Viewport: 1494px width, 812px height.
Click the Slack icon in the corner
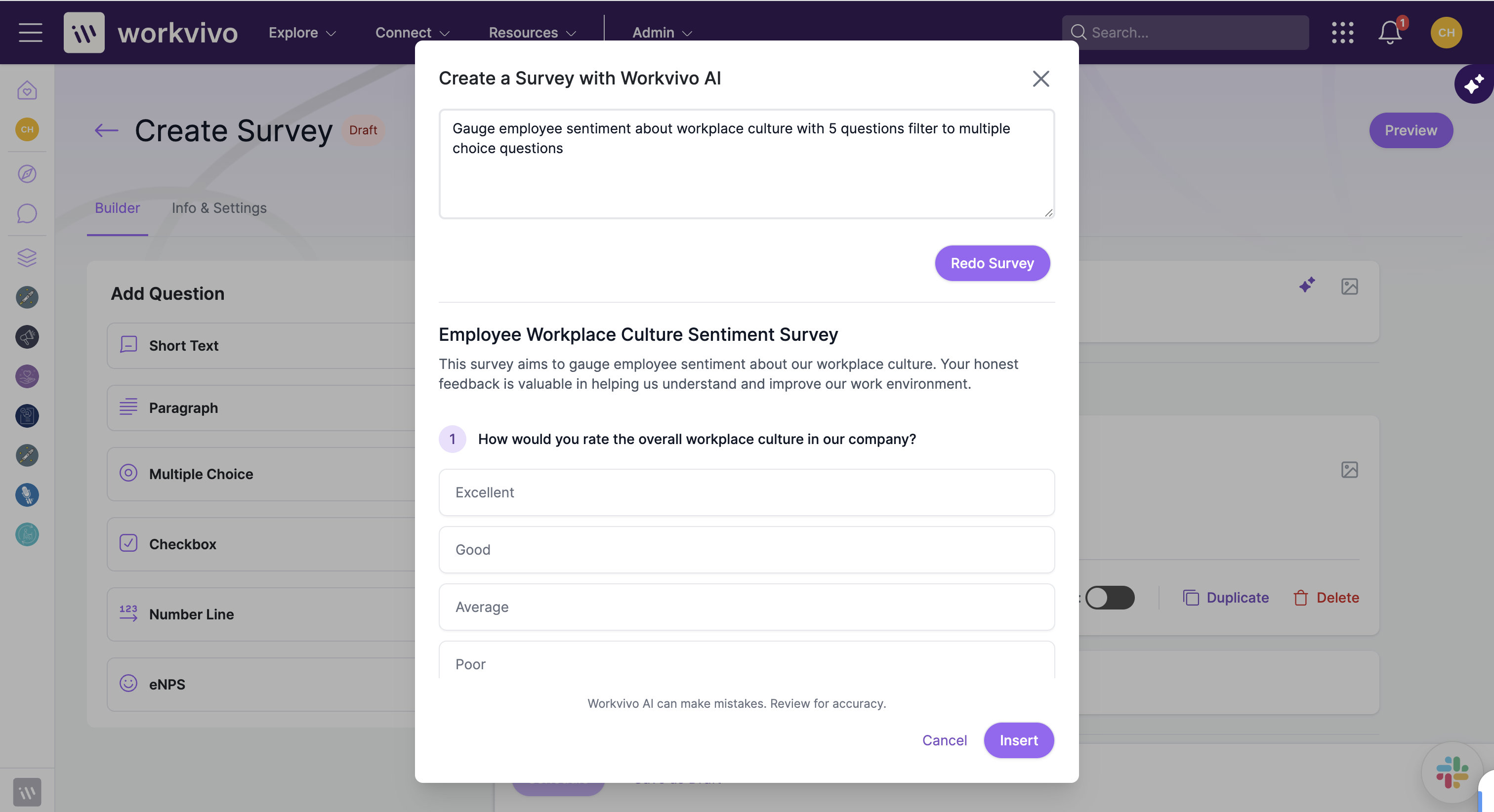pyautogui.click(x=1452, y=772)
